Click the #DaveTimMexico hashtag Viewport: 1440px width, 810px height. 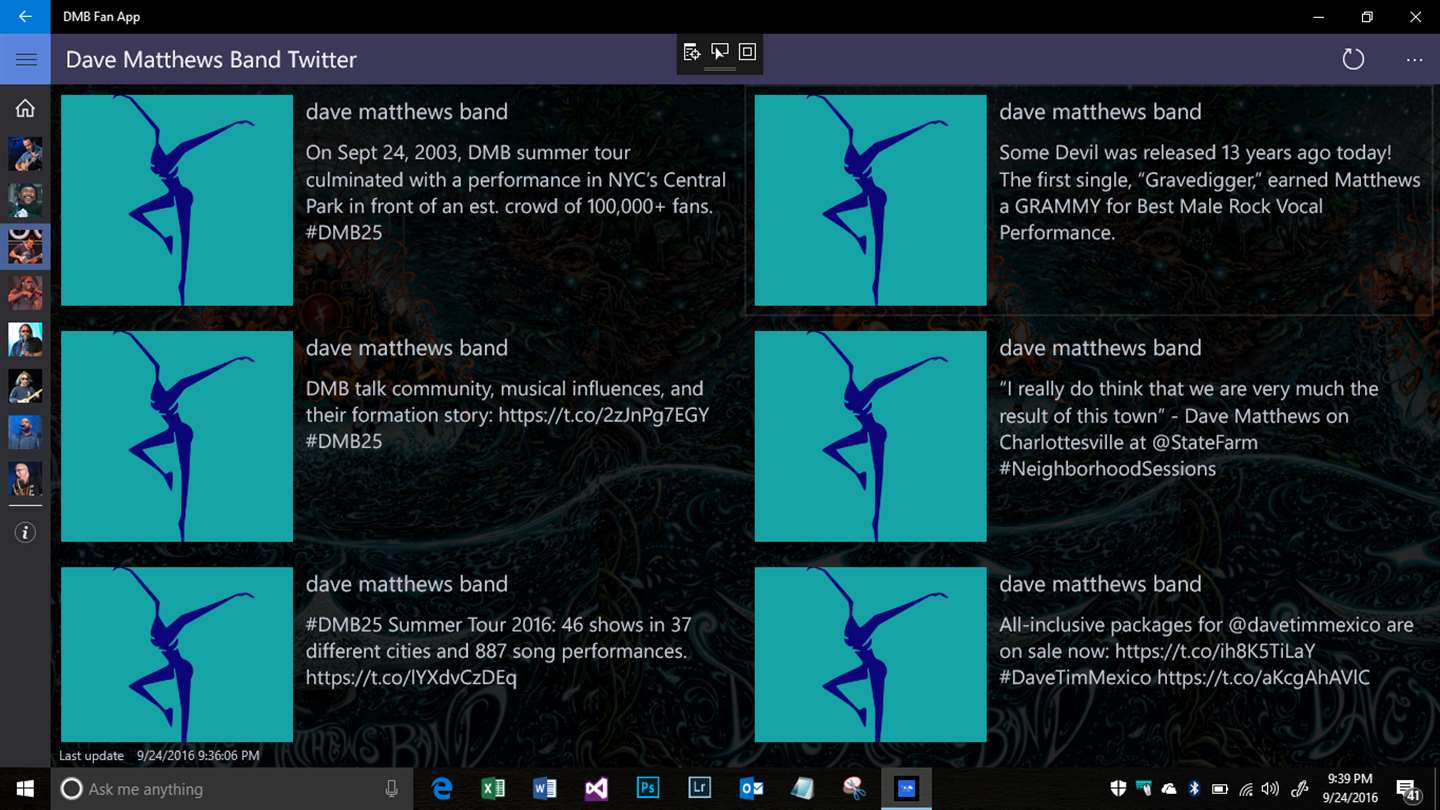(x=1075, y=678)
